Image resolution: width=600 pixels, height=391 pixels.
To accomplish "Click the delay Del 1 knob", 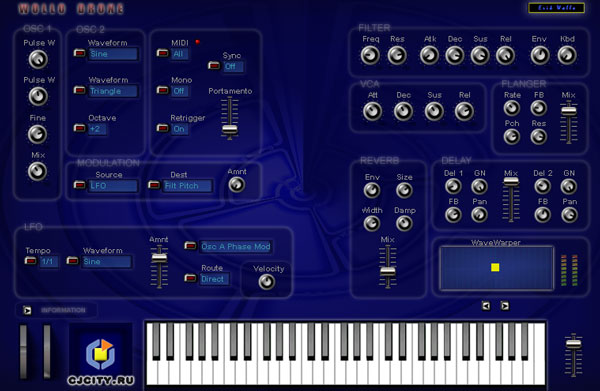I will [453, 186].
